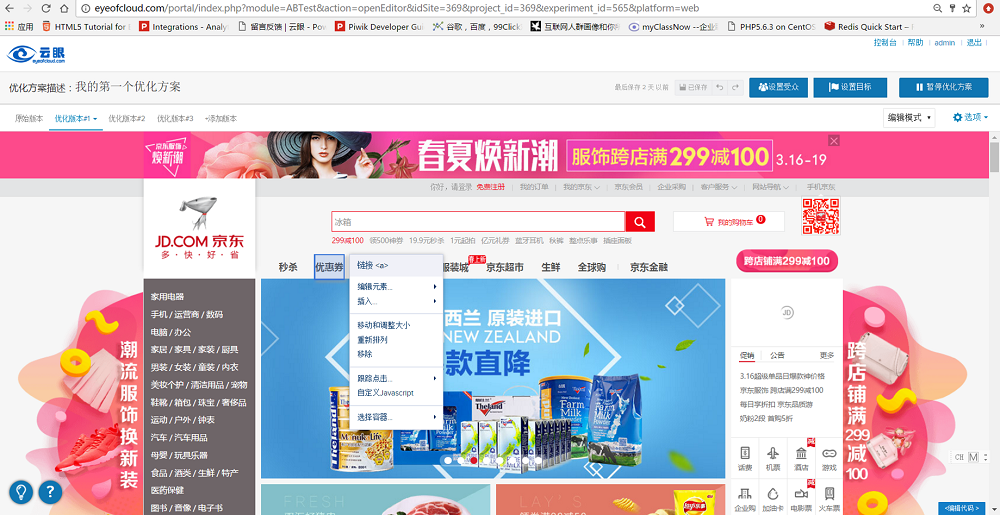Image resolution: width=1000 pixels, height=515 pixels.
Task: Open the 选项 gear options dropdown
Action: 970,118
